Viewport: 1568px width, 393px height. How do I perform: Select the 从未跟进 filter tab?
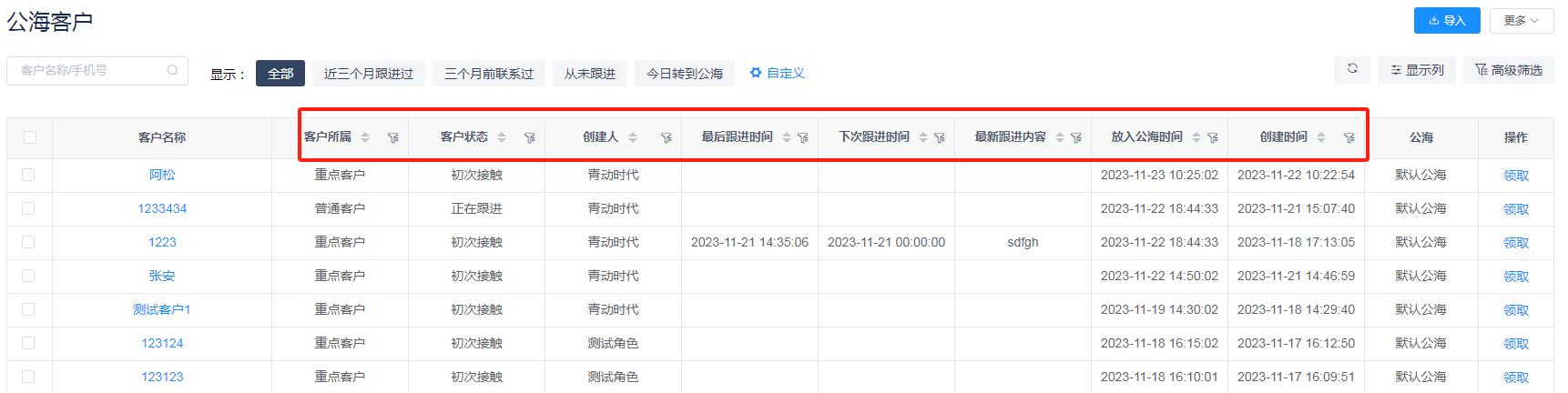coord(589,74)
